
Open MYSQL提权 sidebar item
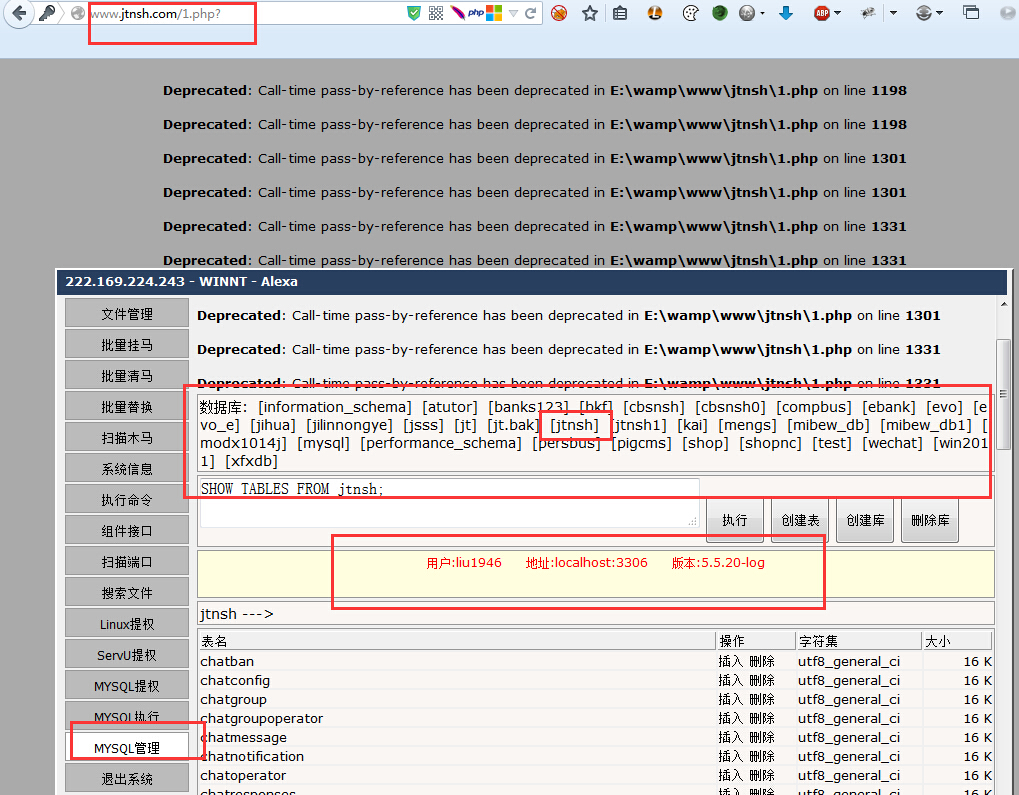tap(127, 686)
